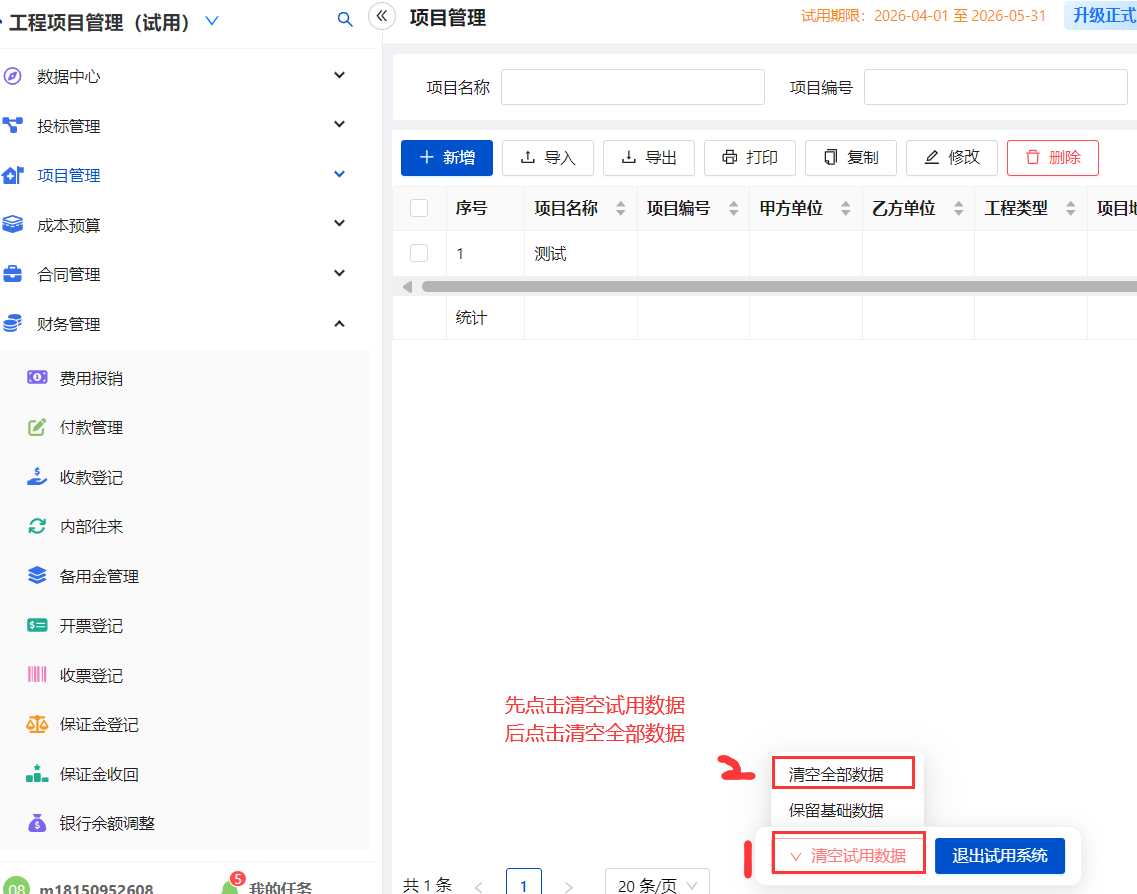1137x894 pixels.
Task: Expand the 成本预算 menu chevron
Action: [339, 223]
